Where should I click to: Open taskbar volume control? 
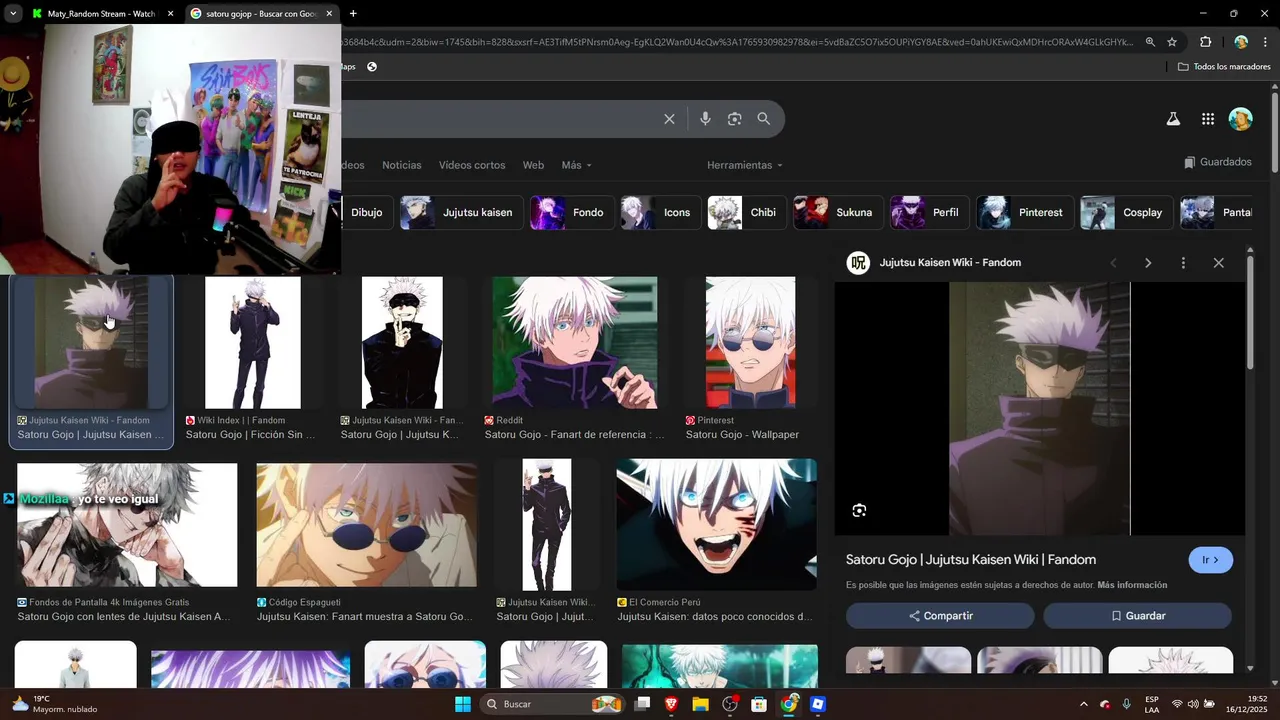[1193, 704]
